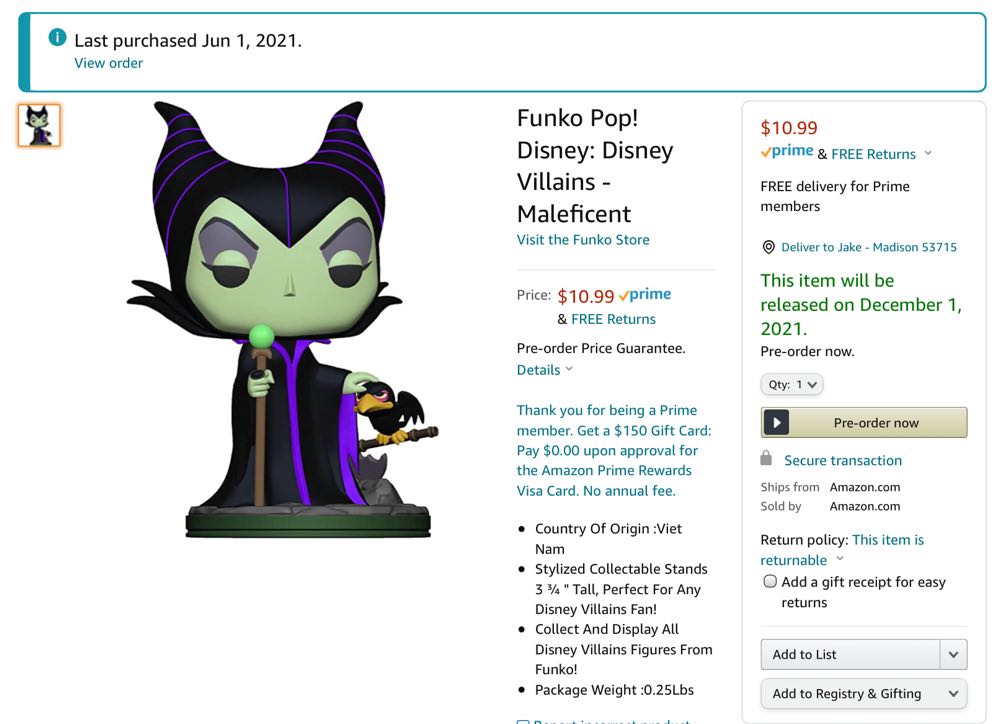The image size is (1000, 724).
Task: Click the location pin for delivery address
Action: pos(768,247)
